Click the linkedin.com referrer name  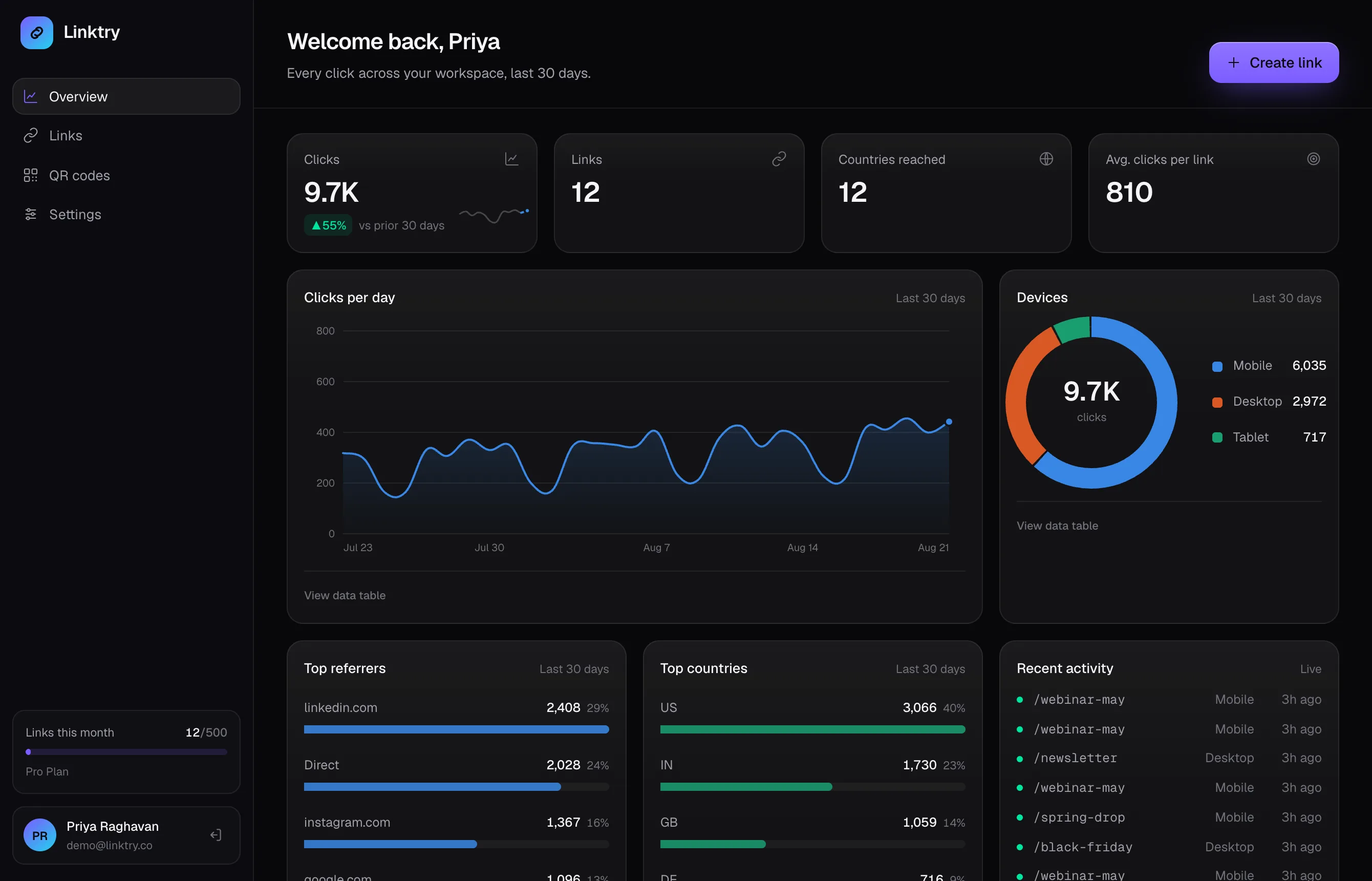click(x=341, y=708)
